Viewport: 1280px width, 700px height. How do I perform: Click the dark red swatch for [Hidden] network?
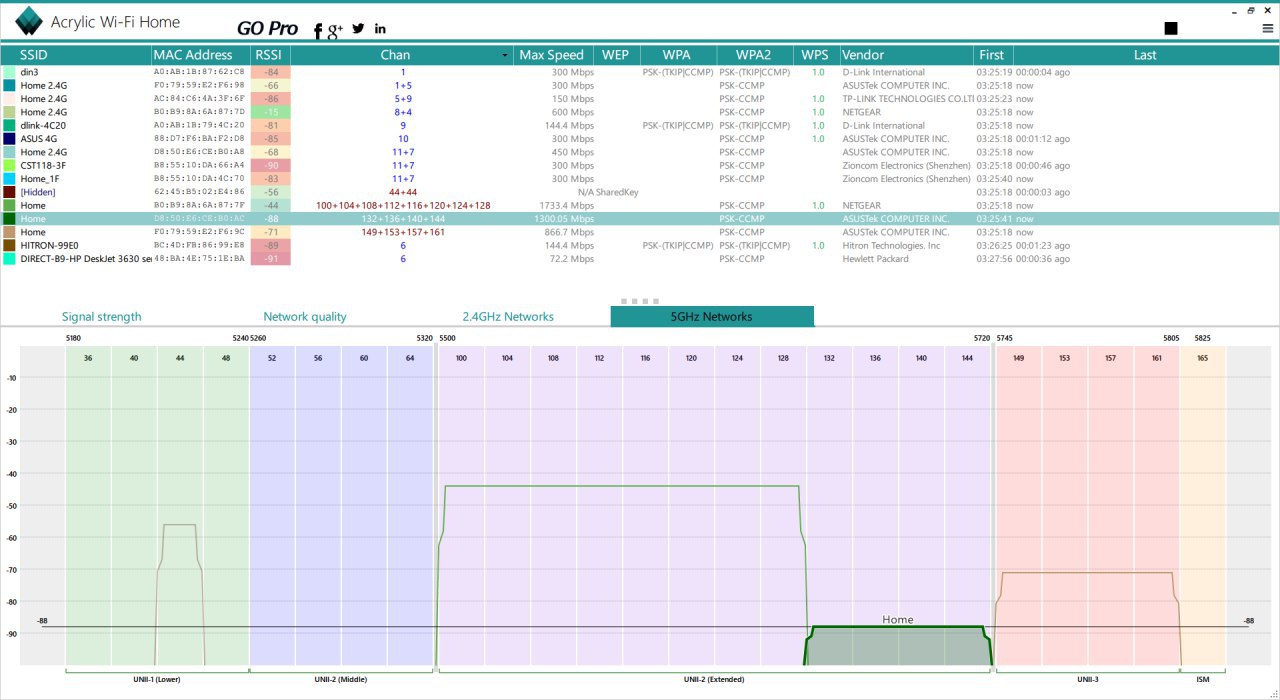point(9,192)
